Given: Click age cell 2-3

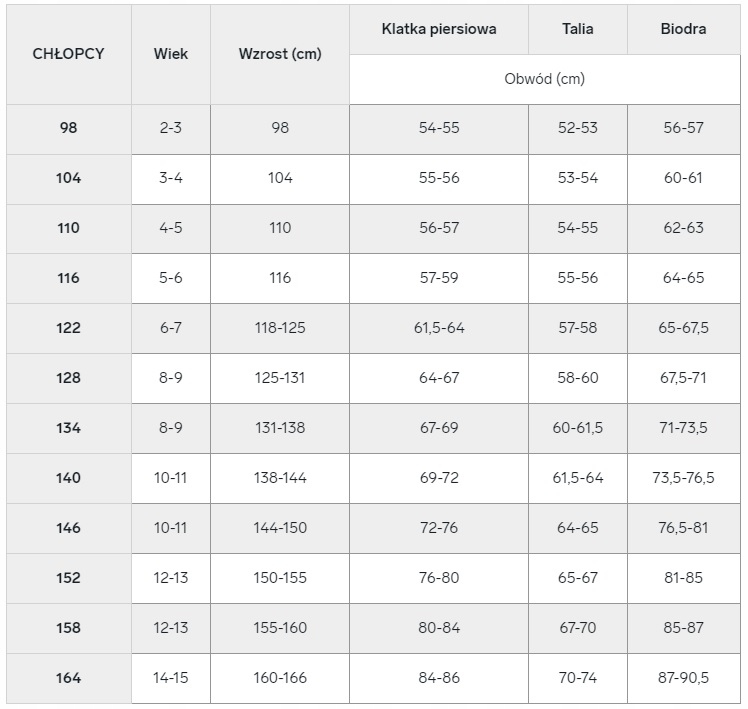Looking at the screenshot, I should click(171, 128).
